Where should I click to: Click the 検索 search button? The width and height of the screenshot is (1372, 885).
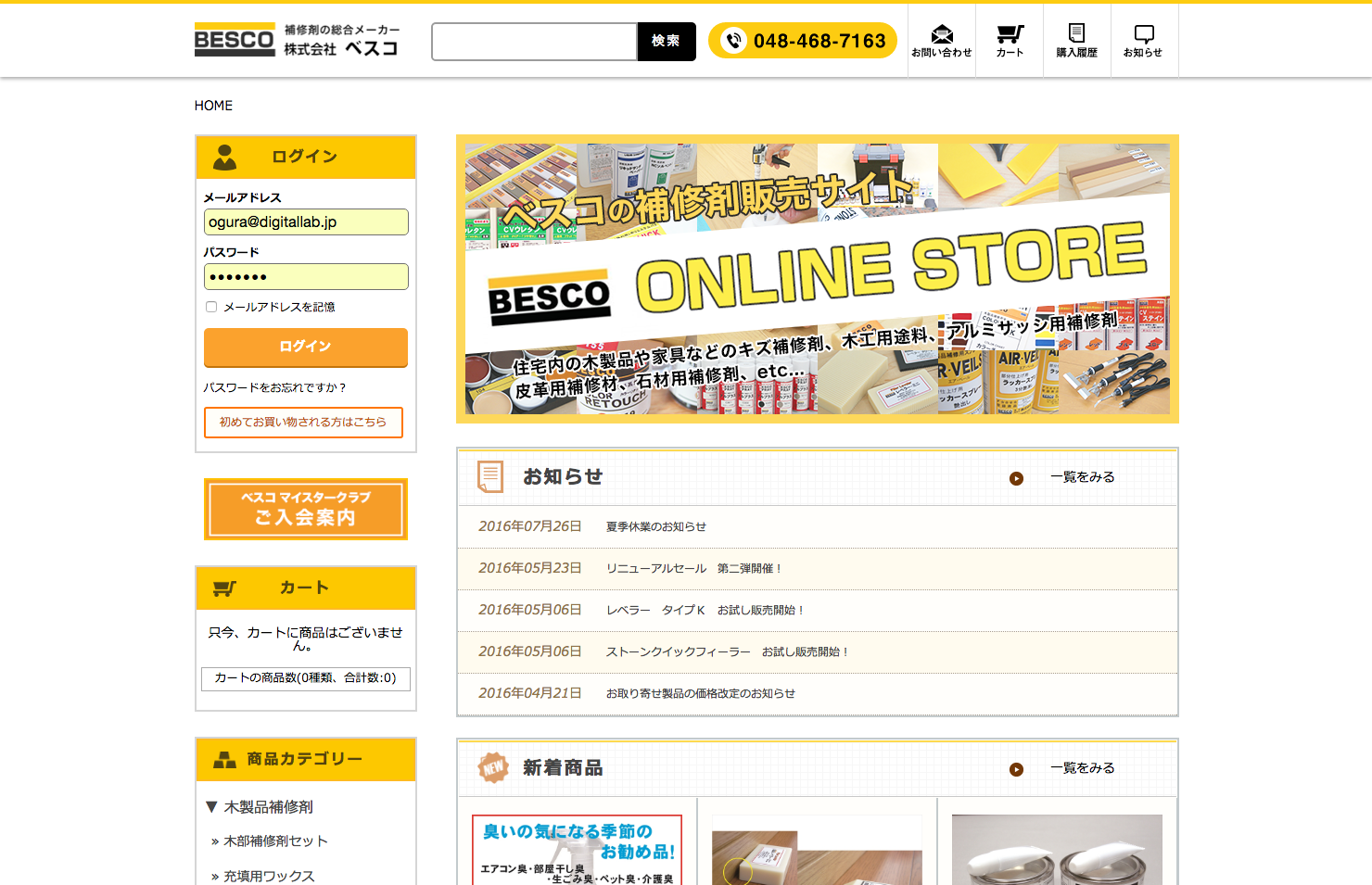click(x=666, y=42)
